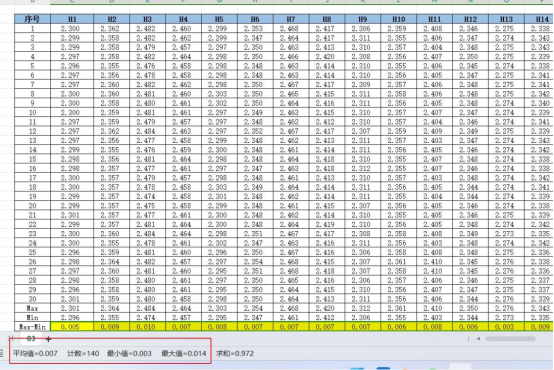The height and width of the screenshot is (370, 554).
Task: Add a new sheet with the plus icon
Action: click(48, 339)
